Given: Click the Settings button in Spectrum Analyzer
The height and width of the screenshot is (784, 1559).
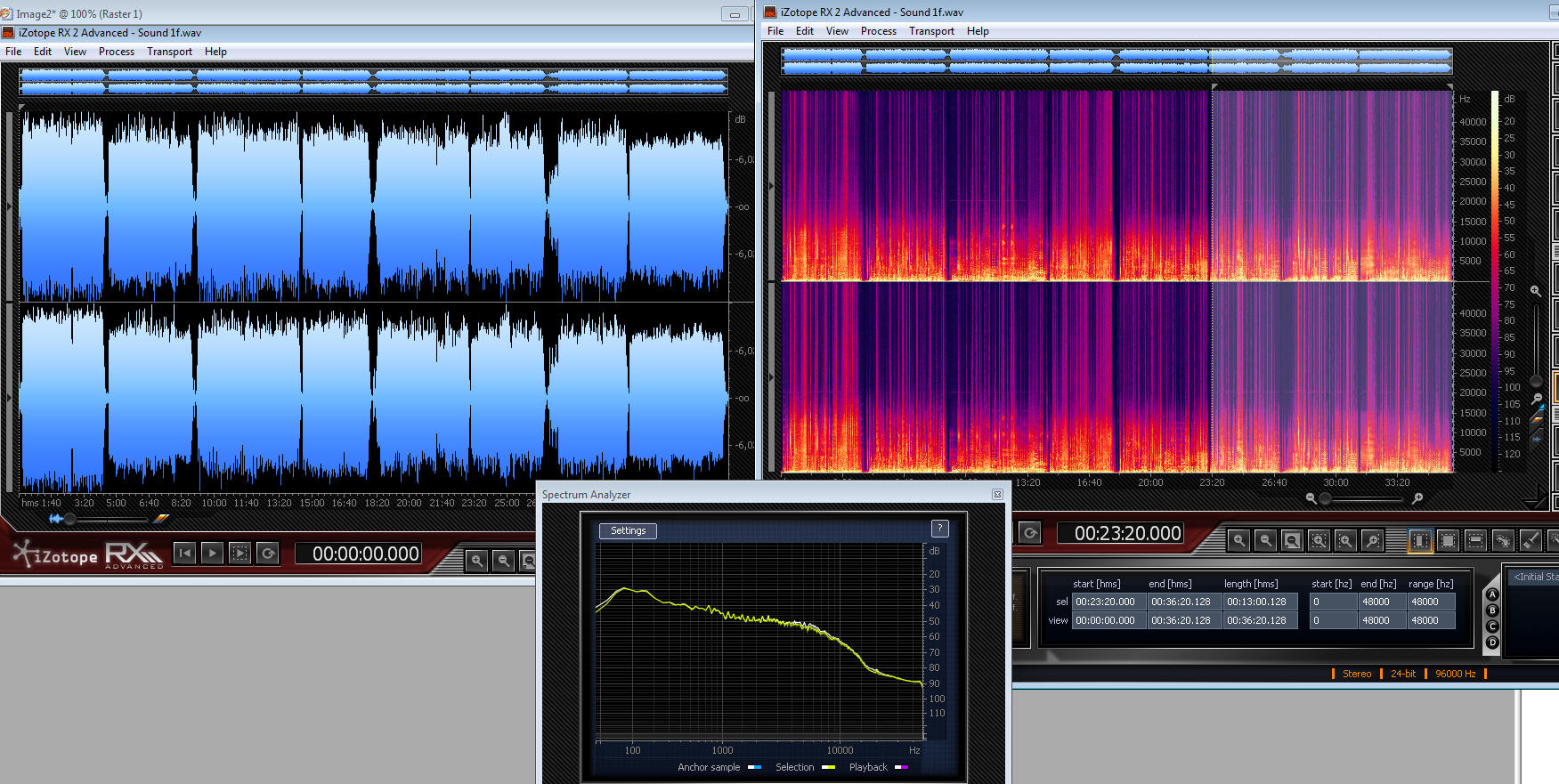Looking at the screenshot, I should click(628, 530).
